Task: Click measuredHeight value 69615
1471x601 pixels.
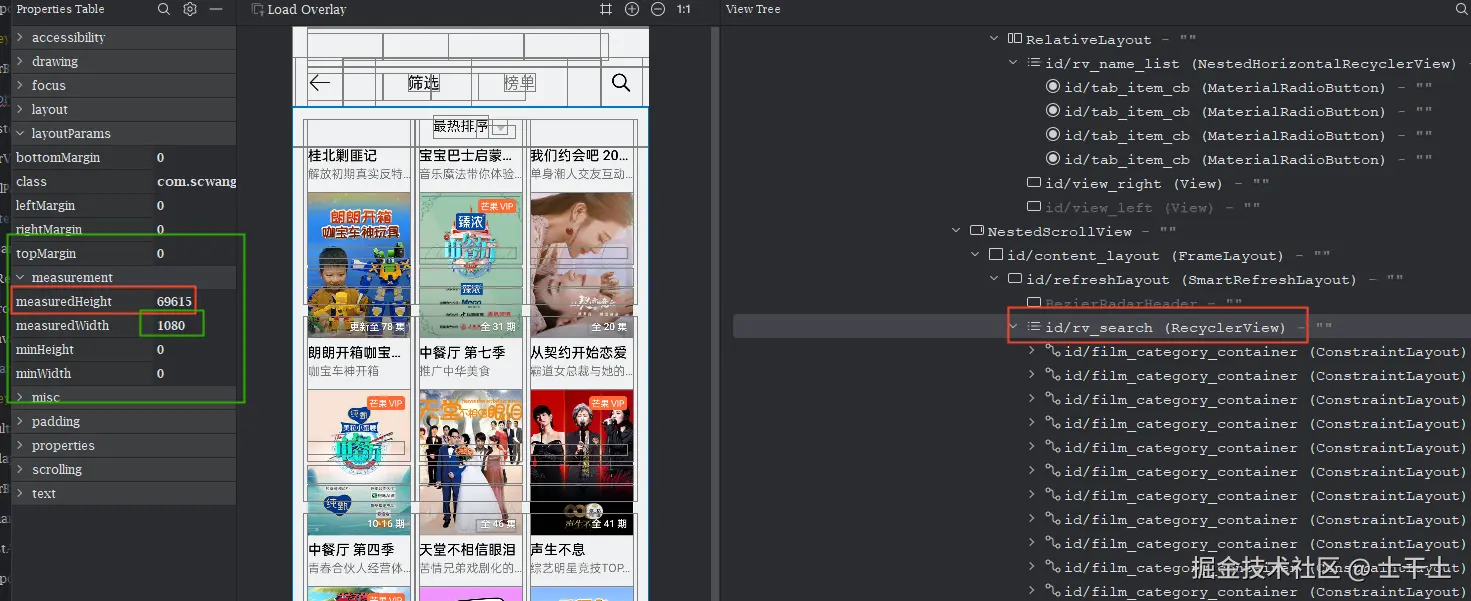Action: [174, 301]
